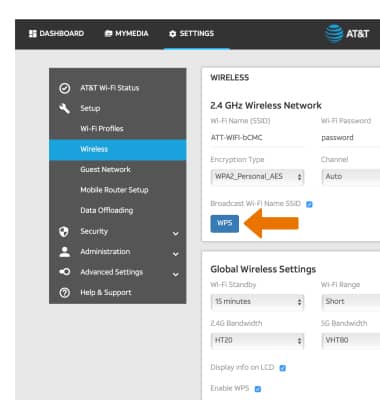
Task: Click the Security shield icon
Action: tap(64, 231)
